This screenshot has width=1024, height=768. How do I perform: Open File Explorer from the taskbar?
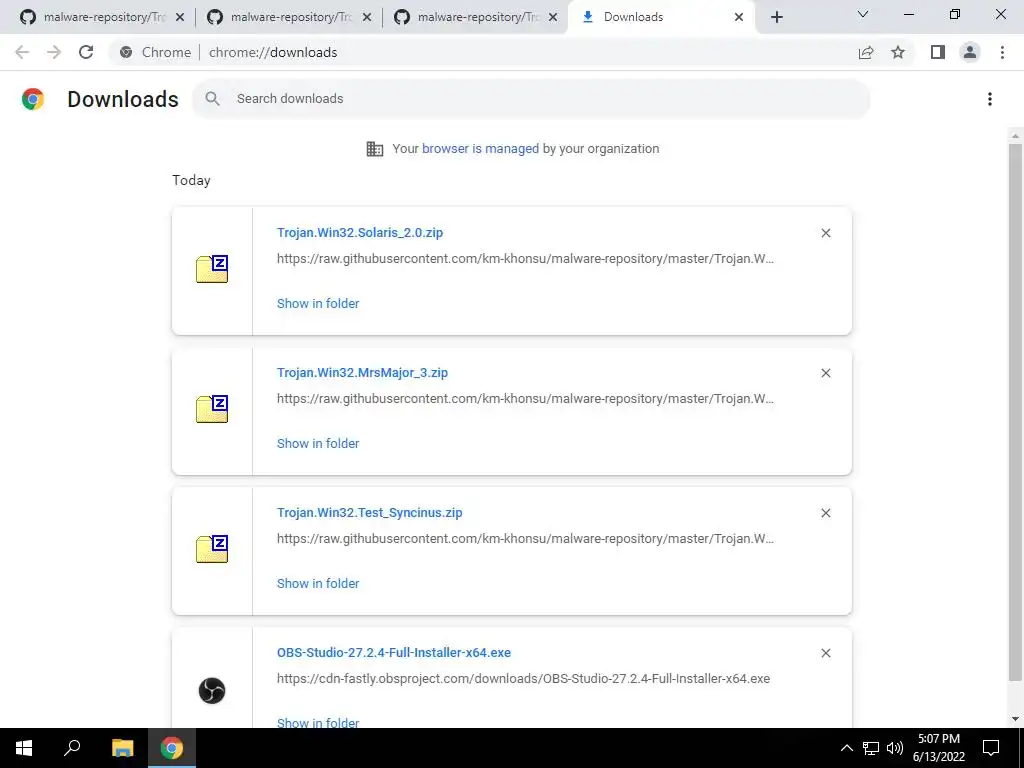coord(122,748)
